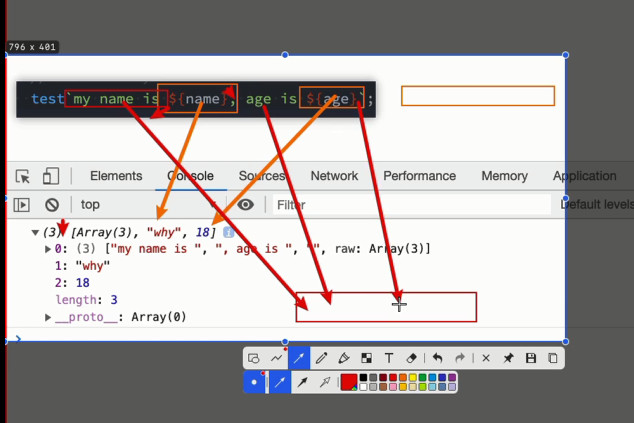Select the text annotation tool
The width and height of the screenshot is (634, 423).
[x=389, y=358]
